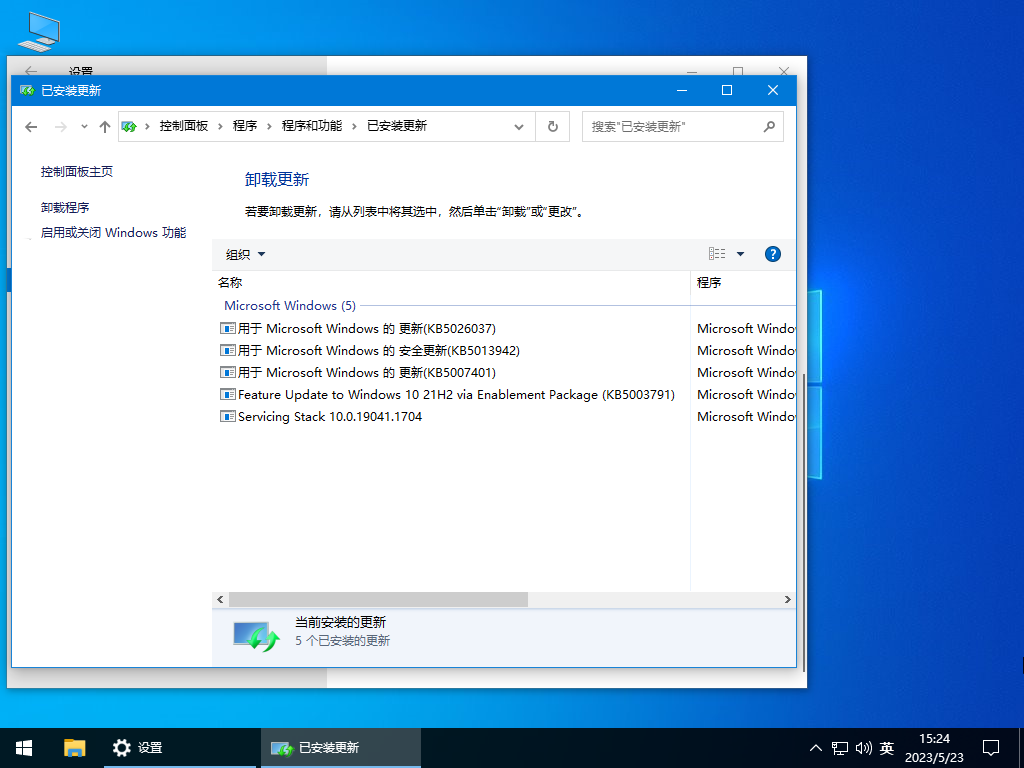Screen dimensions: 1024x768
Task: Expand the address bar path dropdown chevron
Action: point(519,126)
